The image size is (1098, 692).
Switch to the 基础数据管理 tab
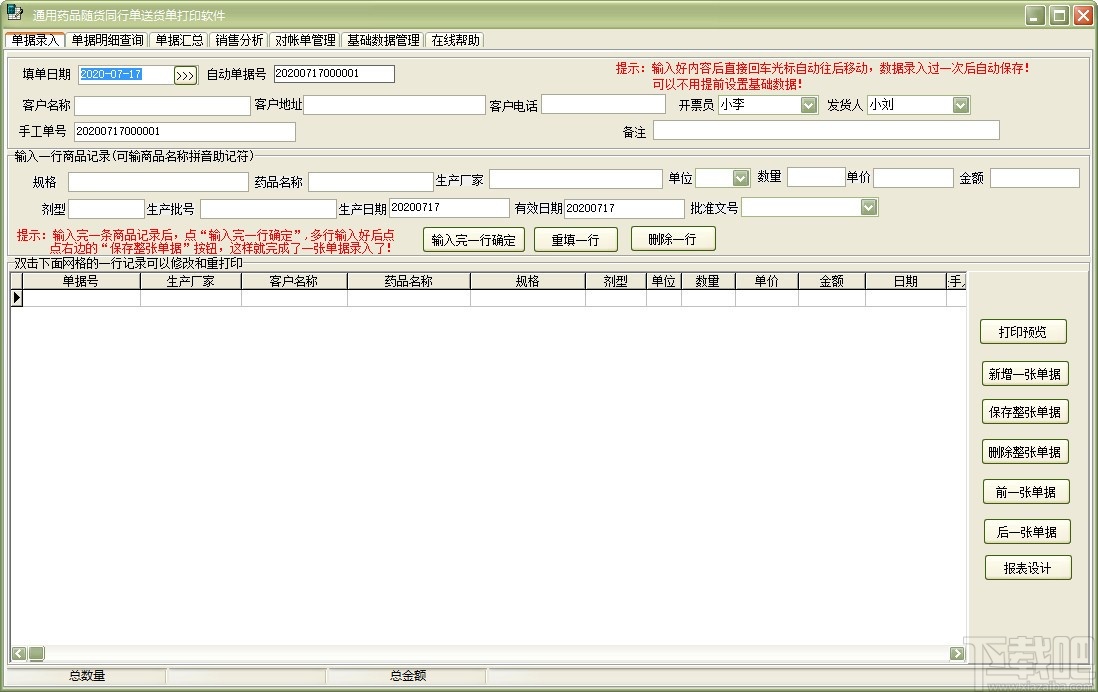tap(384, 40)
